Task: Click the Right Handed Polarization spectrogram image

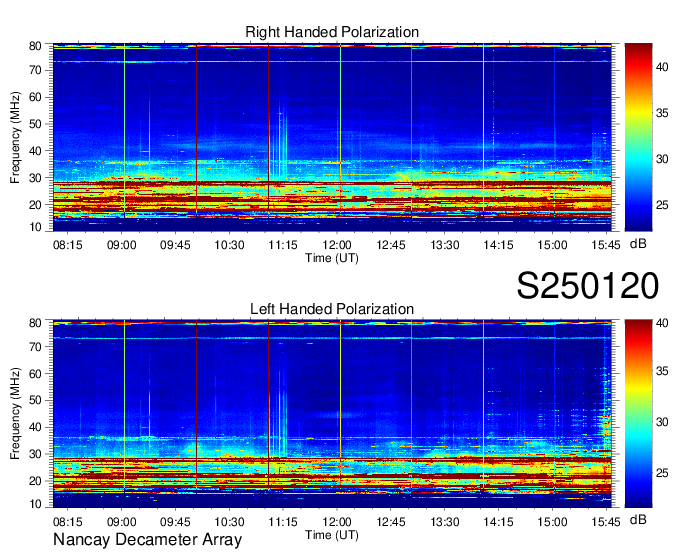Action: (332, 137)
